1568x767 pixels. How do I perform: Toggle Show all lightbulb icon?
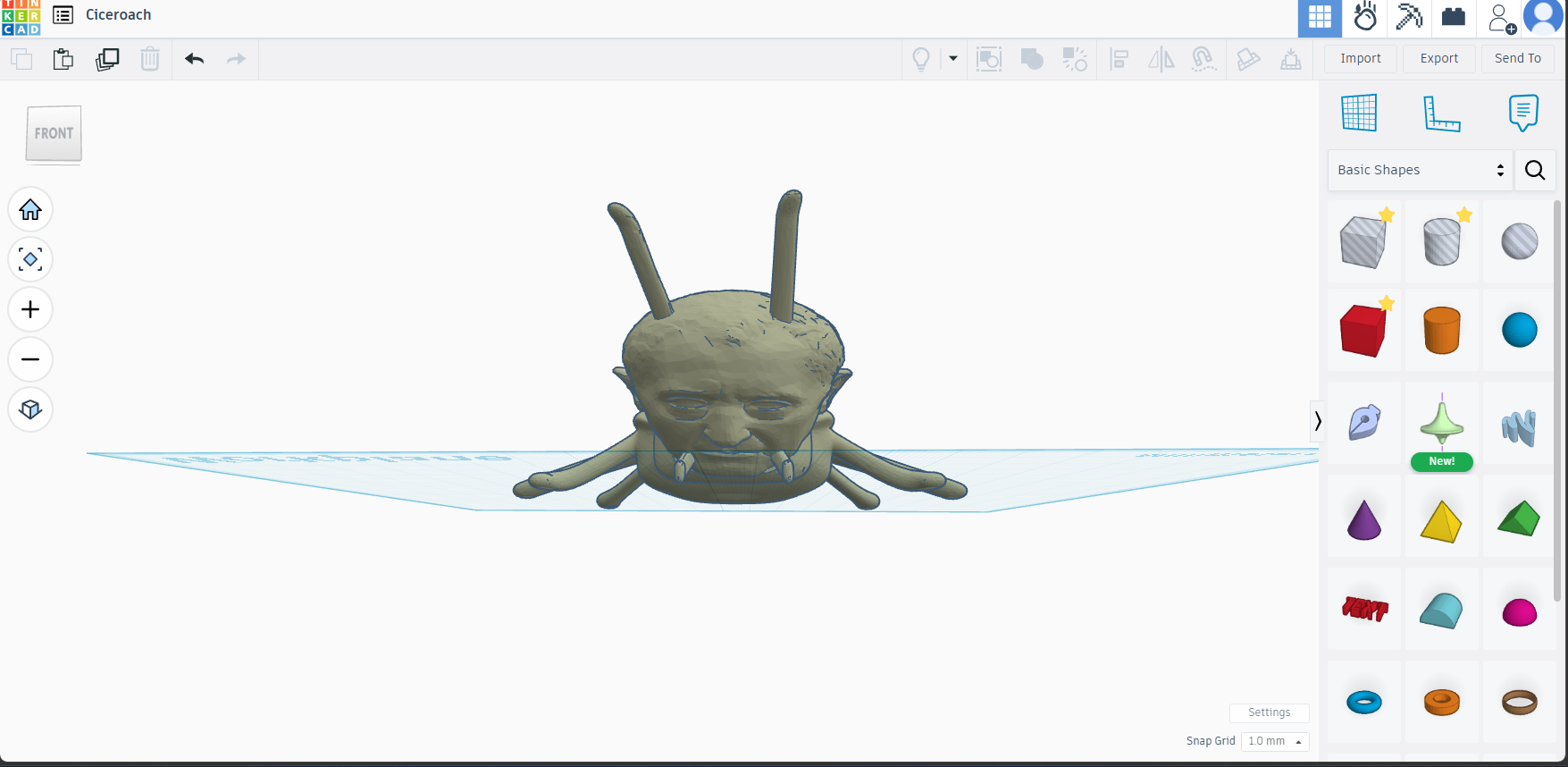coord(921,59)
